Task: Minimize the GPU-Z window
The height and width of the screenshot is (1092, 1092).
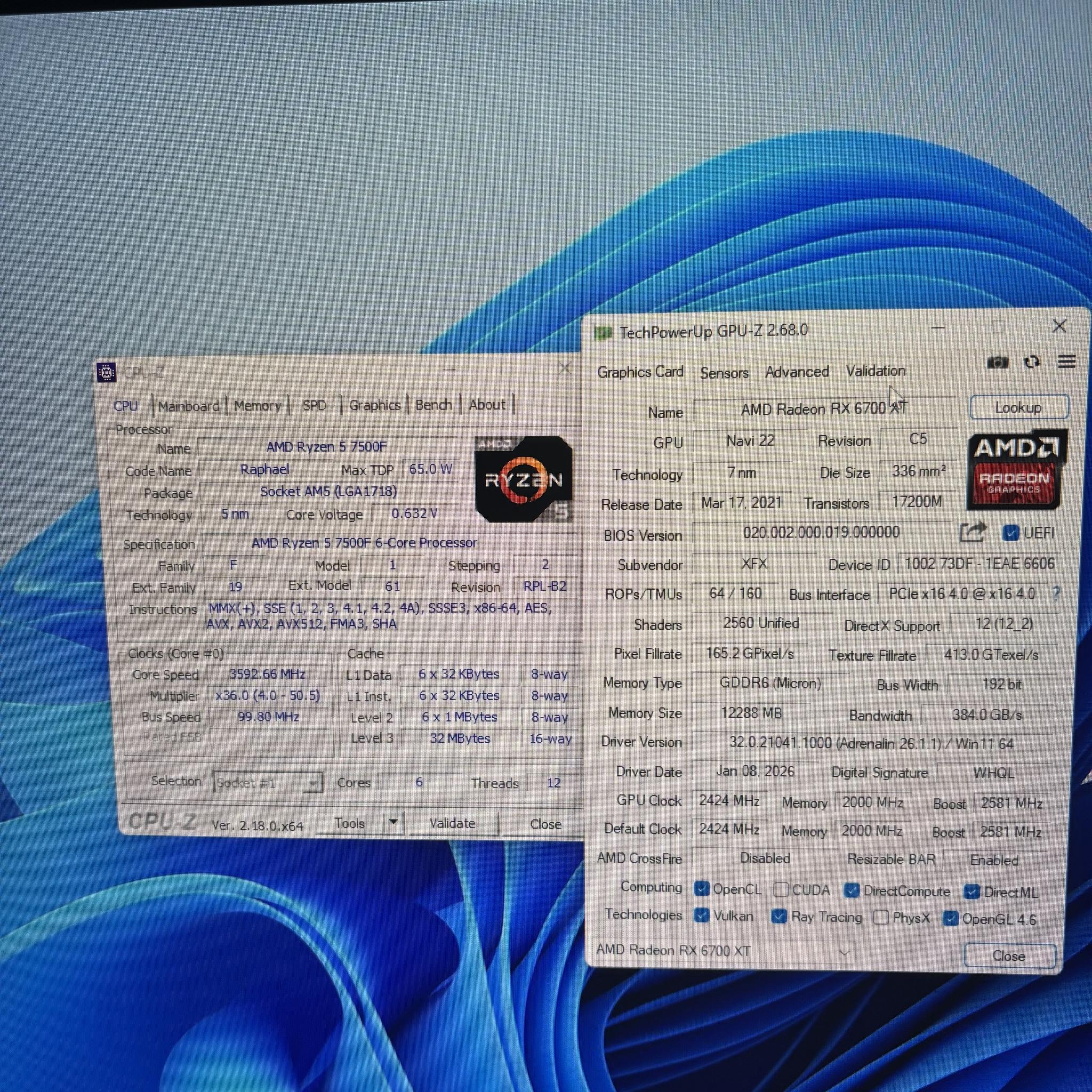Action: [938, 327]
